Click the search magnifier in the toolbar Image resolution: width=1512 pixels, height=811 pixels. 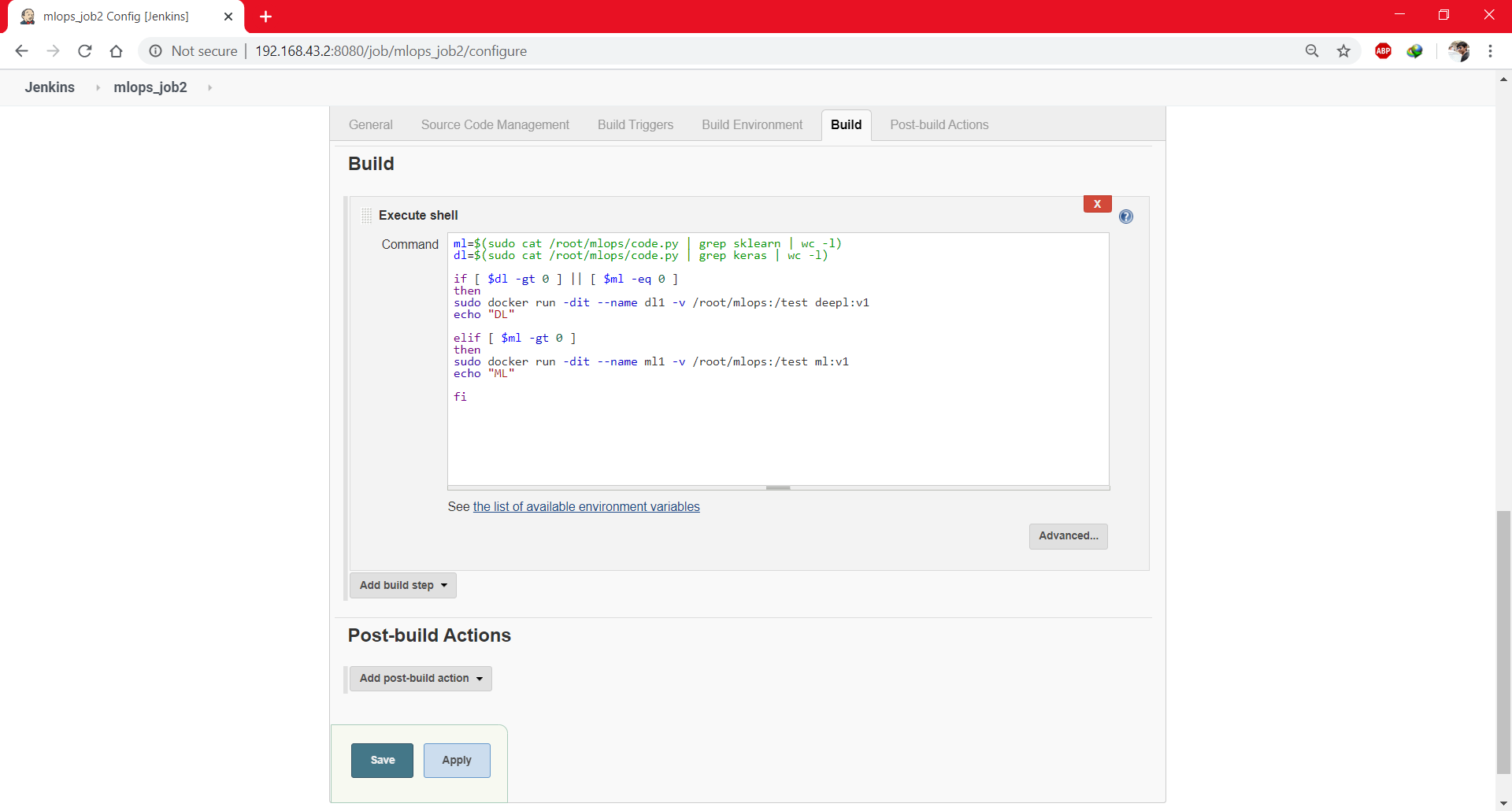[x=1312, y=50]
